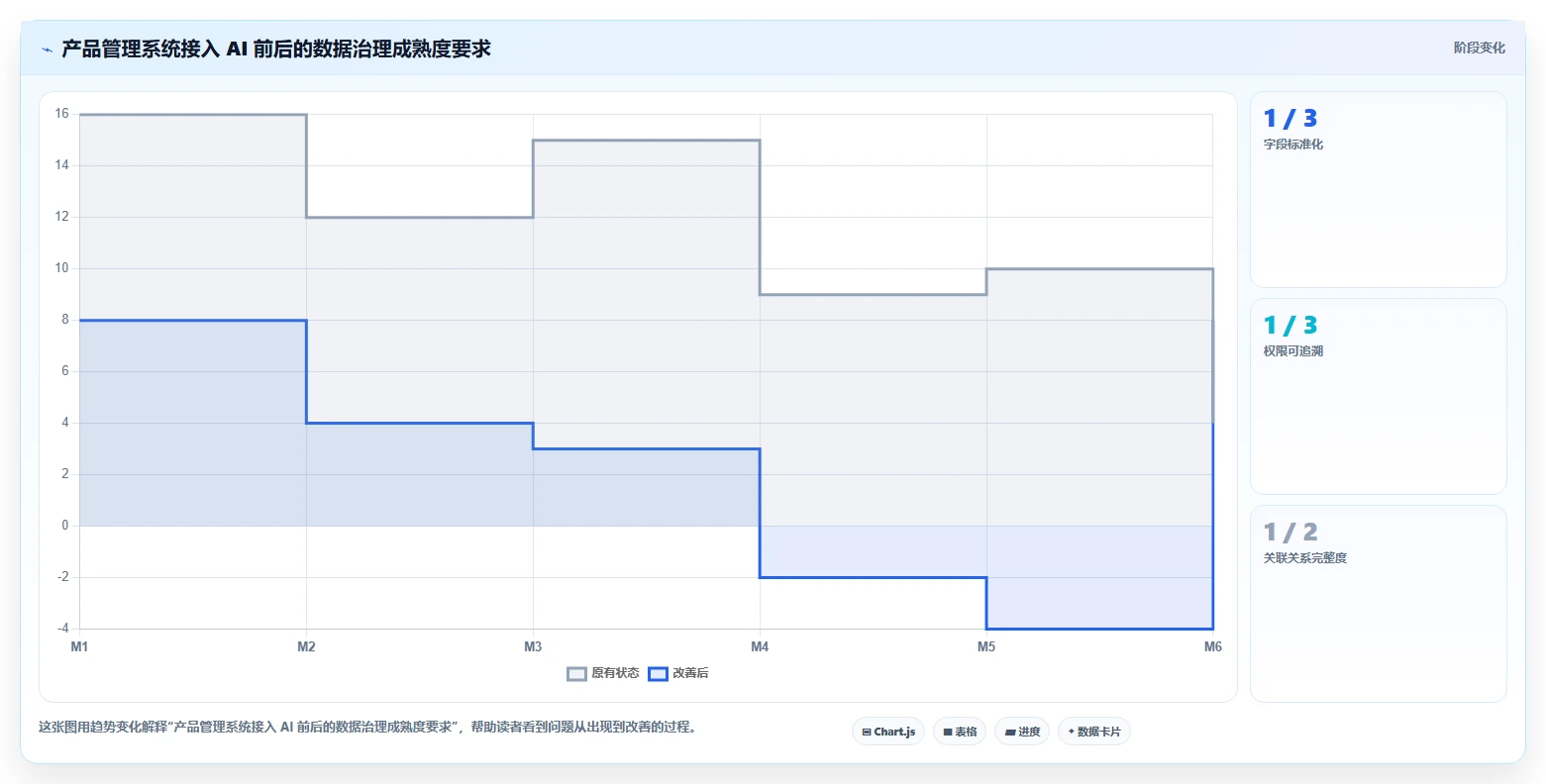Click the M4 x-axis label

click(760, 647)
